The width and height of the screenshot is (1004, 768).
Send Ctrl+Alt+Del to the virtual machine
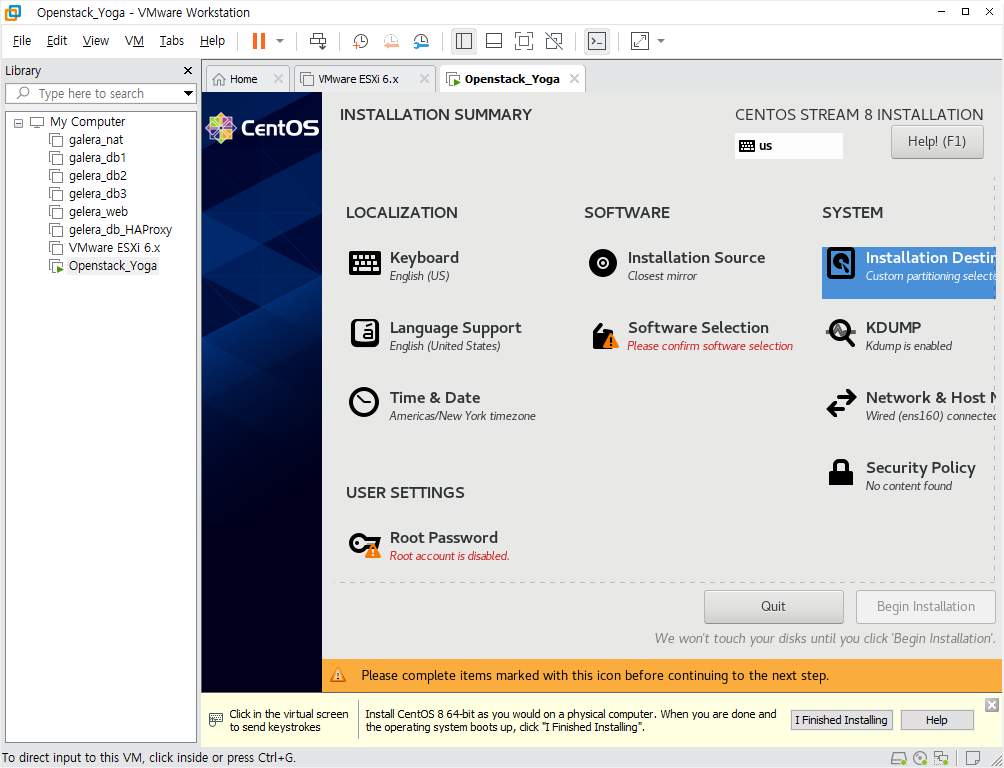pyautogui.click(x=318, y=41)
